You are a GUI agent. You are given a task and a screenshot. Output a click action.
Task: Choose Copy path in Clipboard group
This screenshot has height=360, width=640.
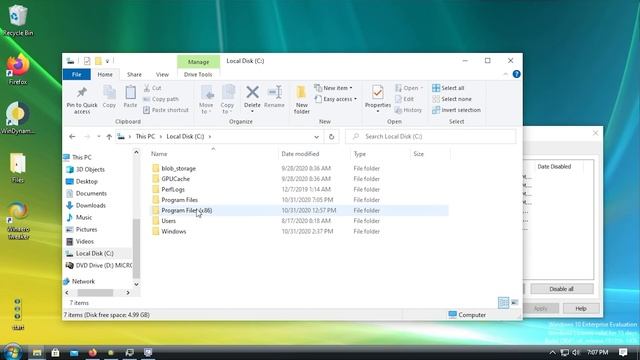click(x=161, y=99)
